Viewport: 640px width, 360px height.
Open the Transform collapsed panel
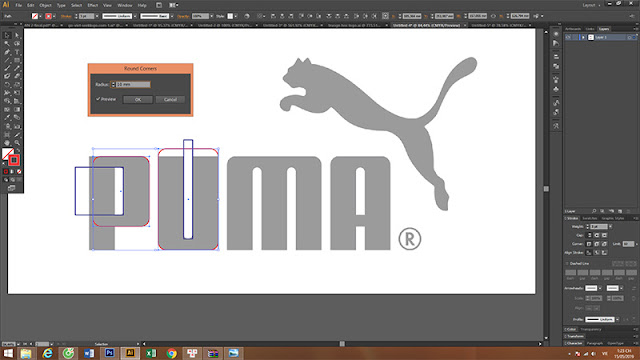click(x=575, y=336)
